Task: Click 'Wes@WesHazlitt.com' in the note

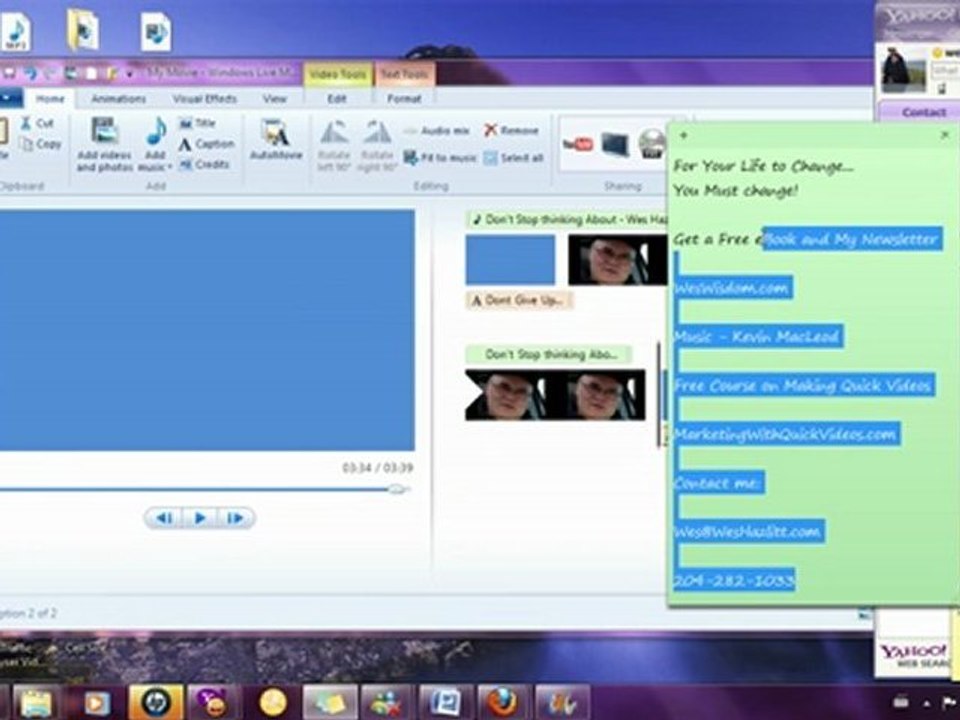Action: [x=748, y=531]
